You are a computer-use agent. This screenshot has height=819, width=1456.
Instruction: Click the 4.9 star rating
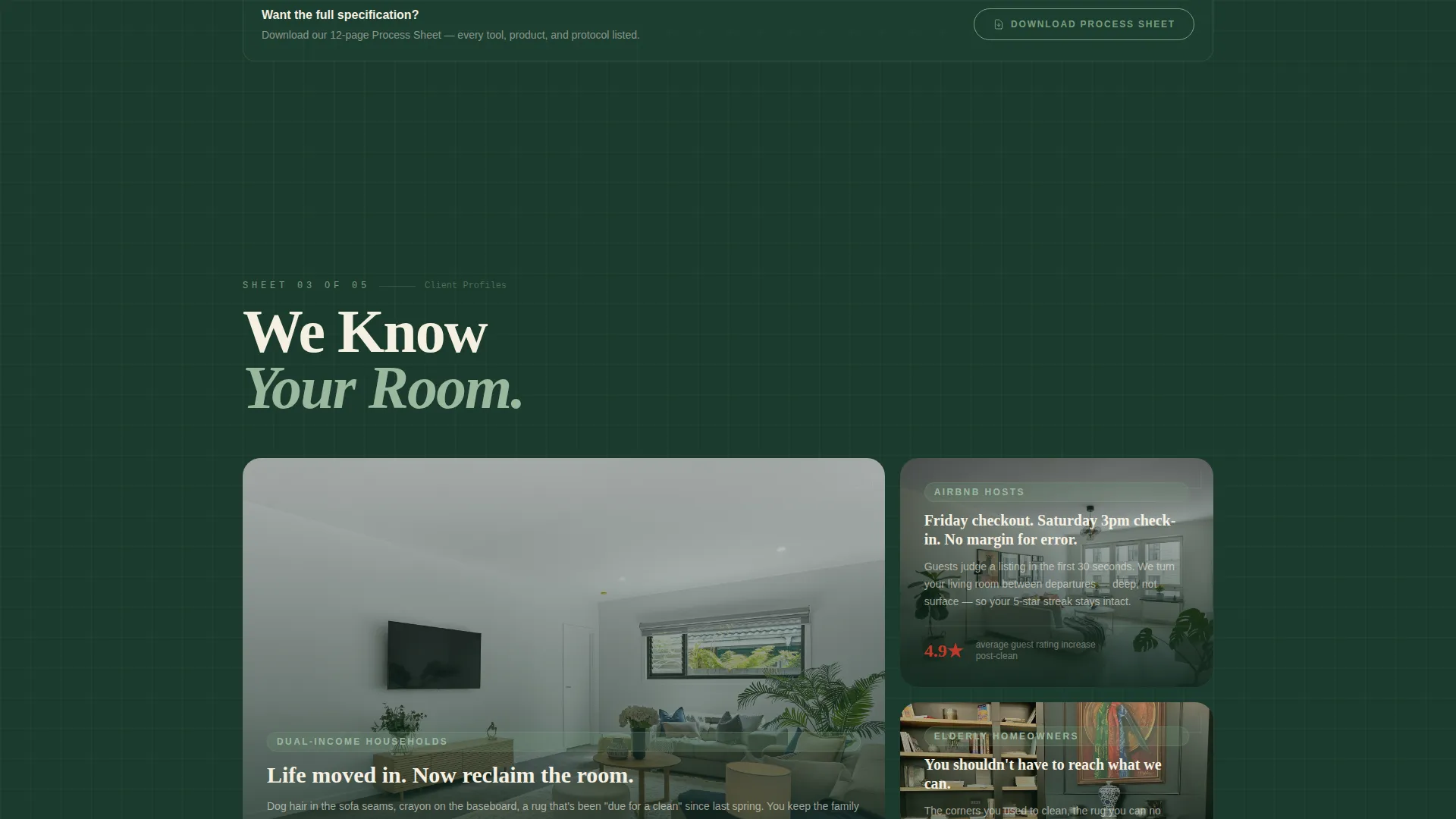coord(943,651)
